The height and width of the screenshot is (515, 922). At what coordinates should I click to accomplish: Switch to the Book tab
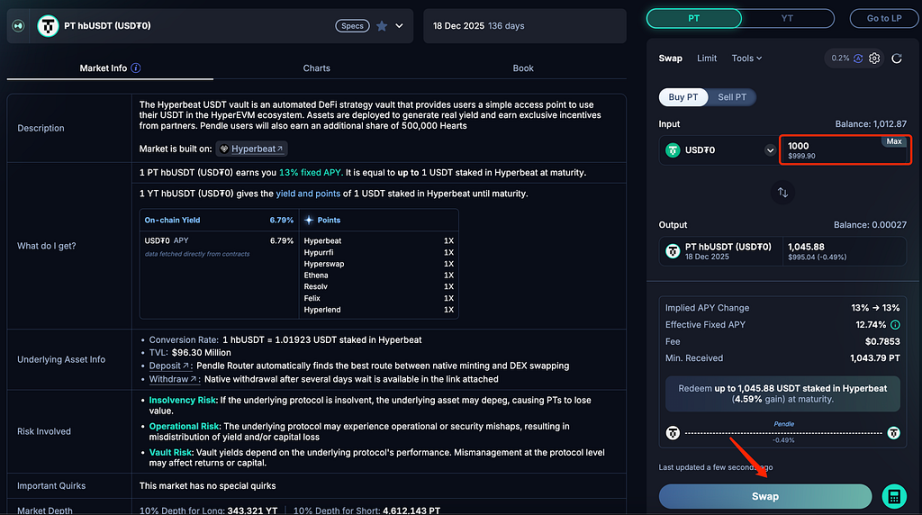click(523, 68)
